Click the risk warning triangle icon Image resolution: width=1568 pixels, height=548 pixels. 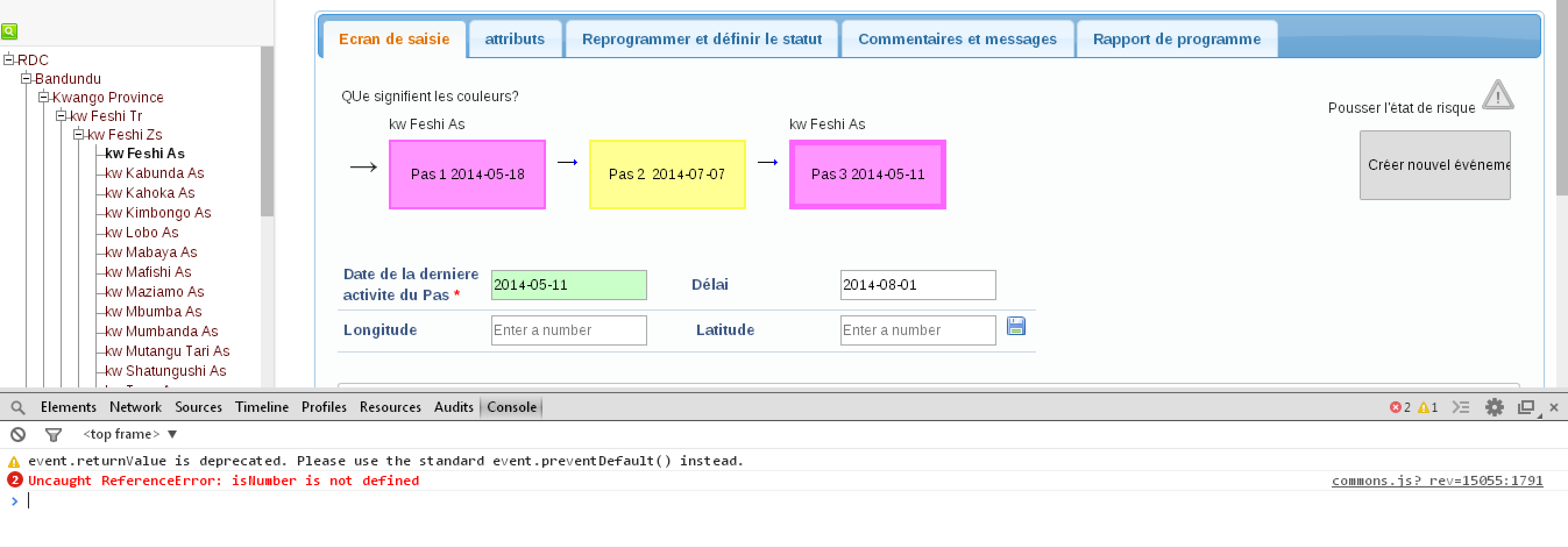point(1498,95)
